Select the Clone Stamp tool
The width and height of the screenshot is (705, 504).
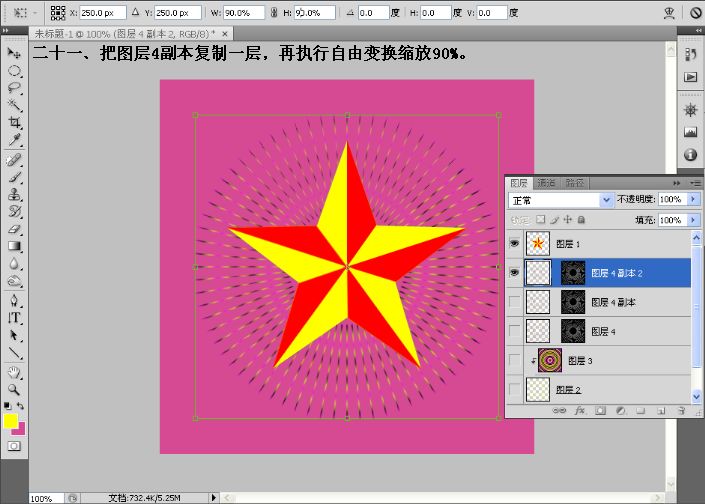click(14, 194)
